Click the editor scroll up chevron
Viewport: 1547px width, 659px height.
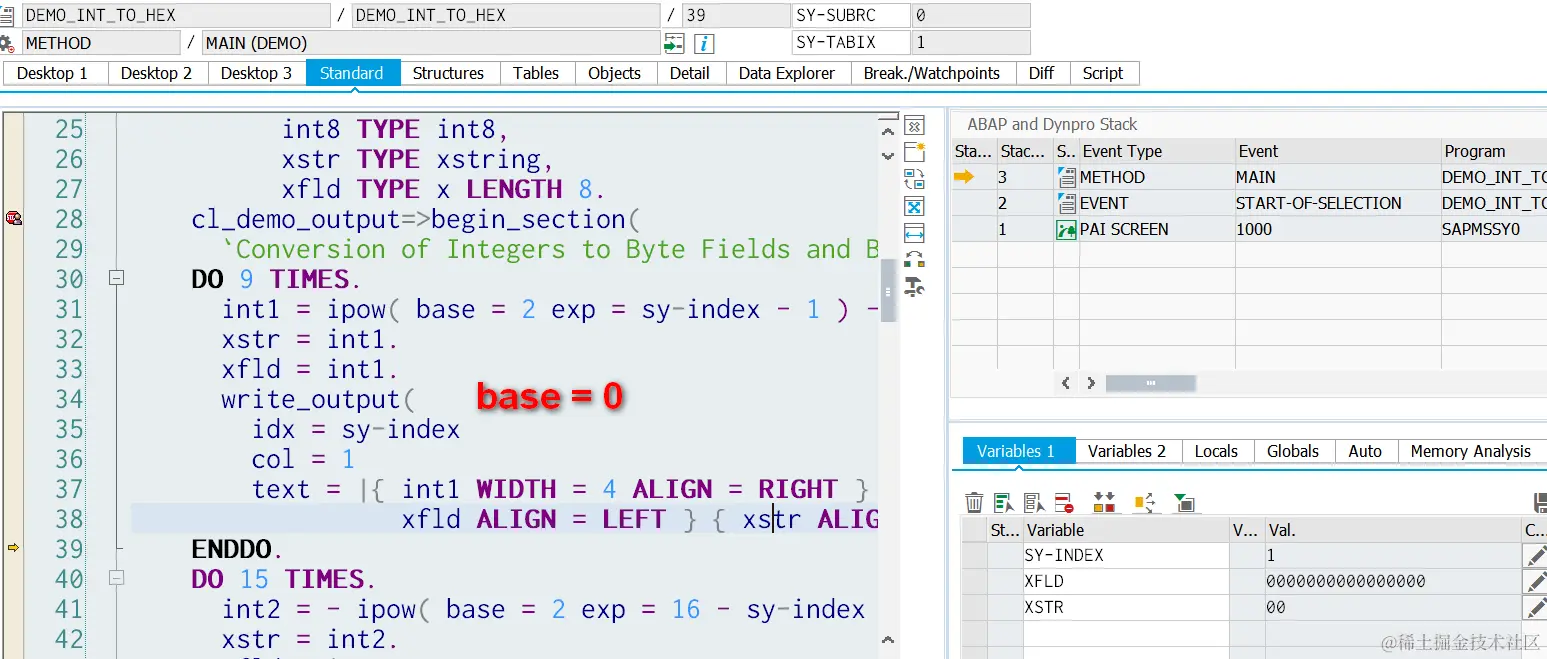pos(888,130)
